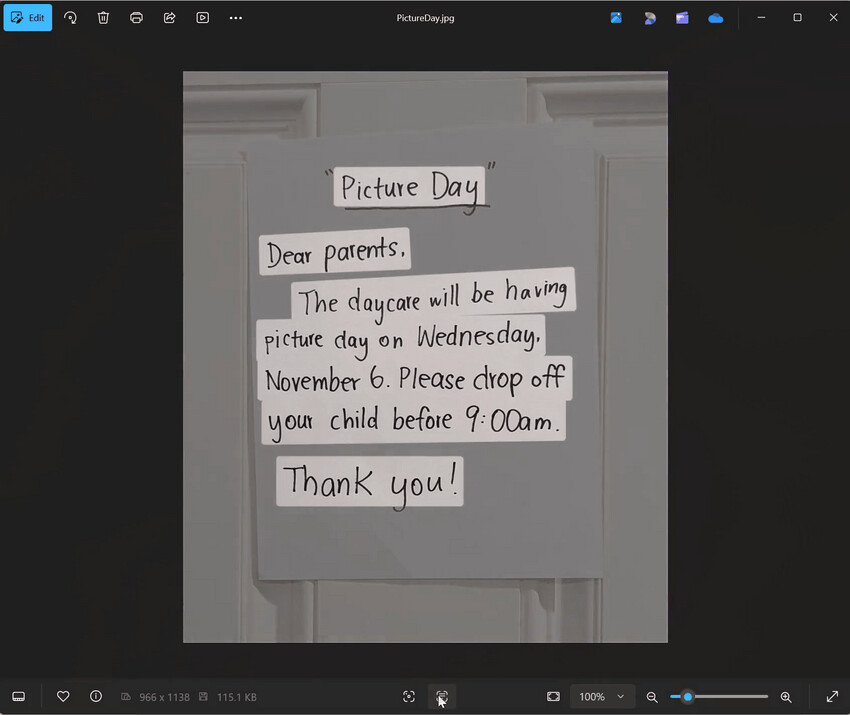Launch the Photos gallery app icon
Image resolution: width=850 pixels, height=715 pixels.
[x=616, y=18]
